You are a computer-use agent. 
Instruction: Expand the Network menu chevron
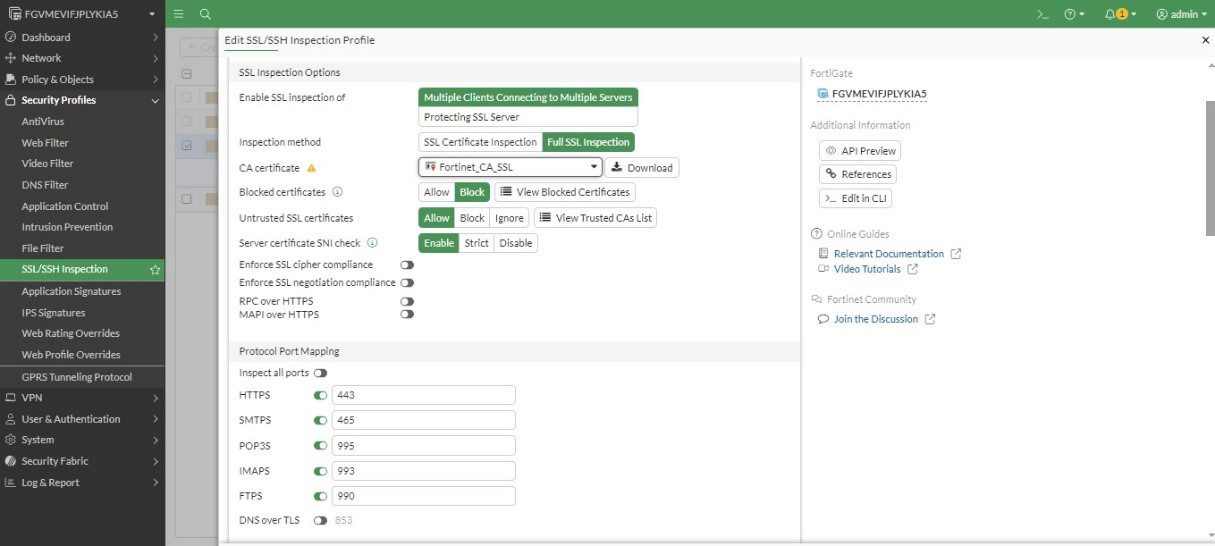point(155,58)
